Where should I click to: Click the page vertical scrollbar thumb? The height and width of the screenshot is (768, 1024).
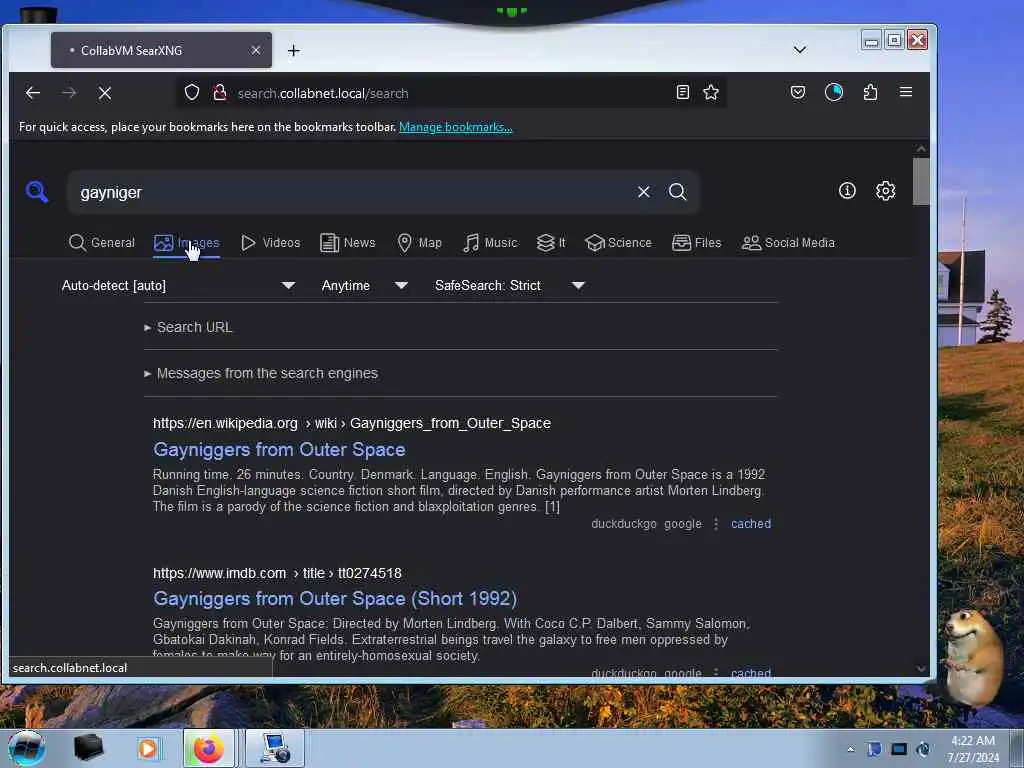pyautogui.click(x=921, y=182)
